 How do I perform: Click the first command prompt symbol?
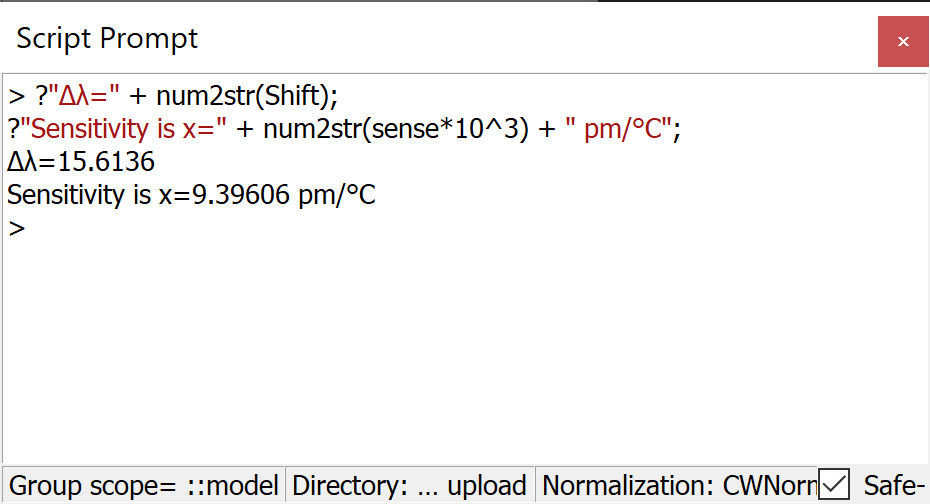(15, 96)
